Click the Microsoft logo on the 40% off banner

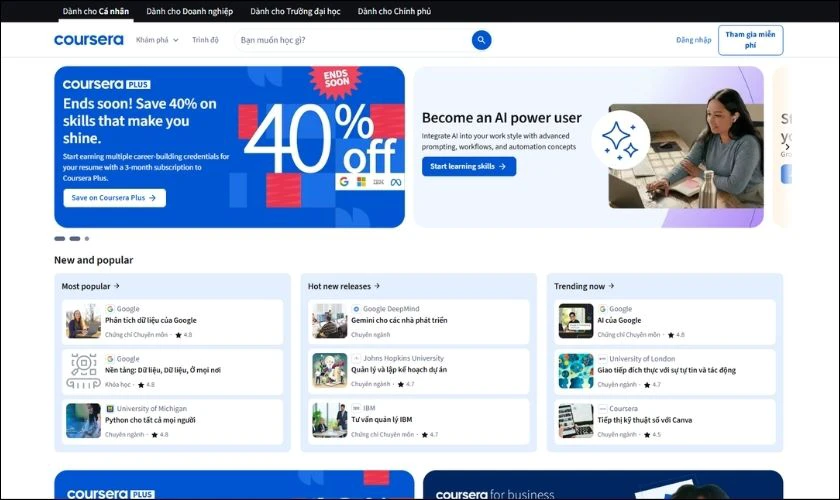(x=362, y=182)
